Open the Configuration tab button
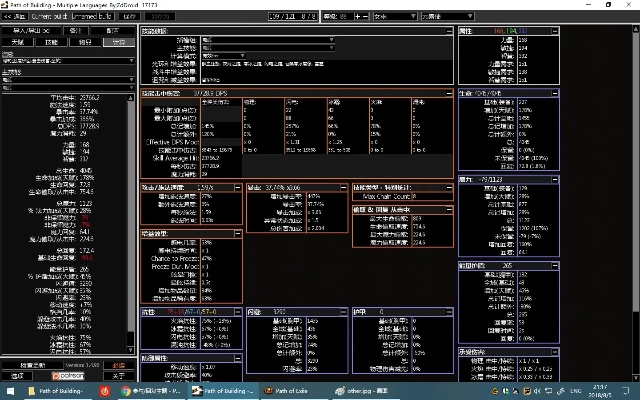 tap(113, 31)
